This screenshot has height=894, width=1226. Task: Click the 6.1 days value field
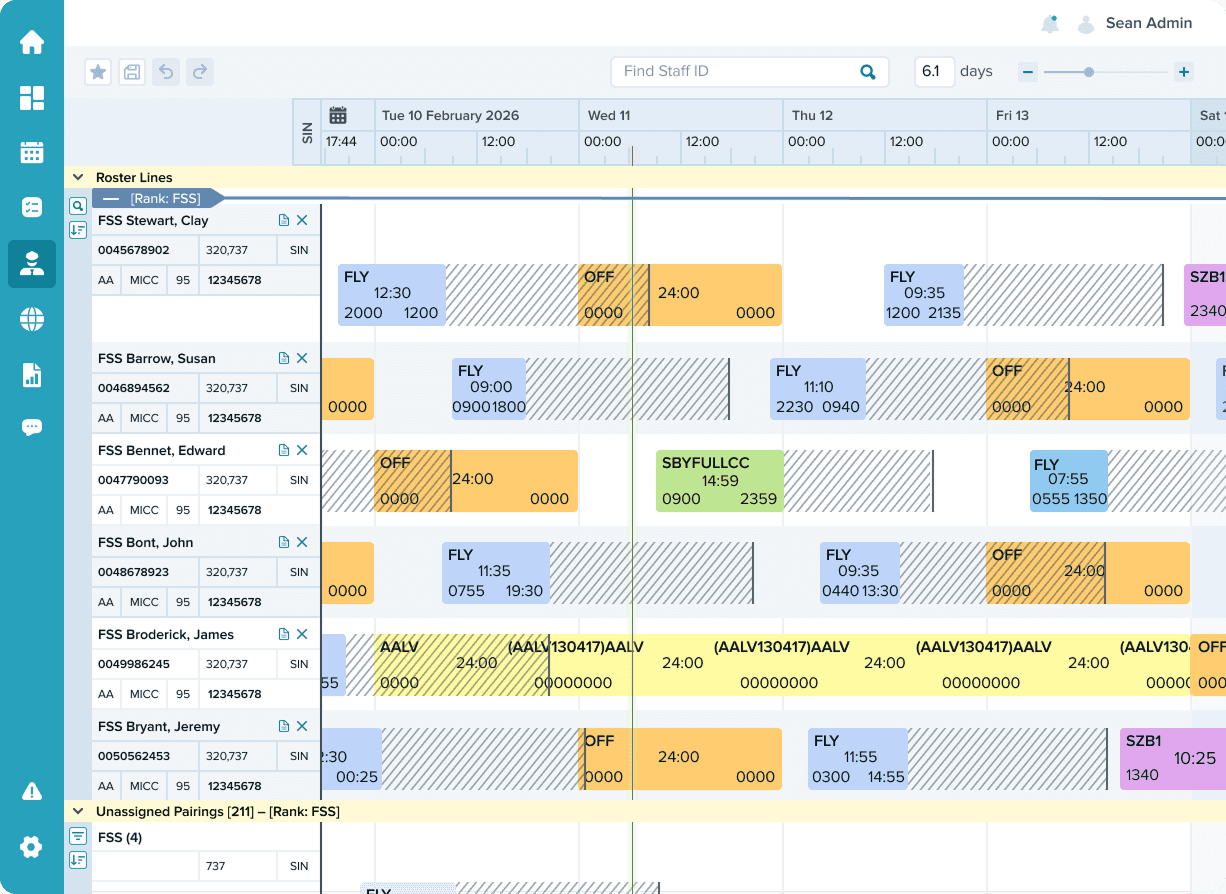[x=933, y=72]
